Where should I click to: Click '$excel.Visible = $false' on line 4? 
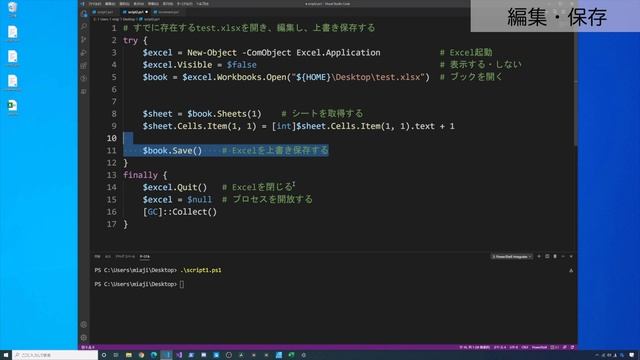click(200, 65)
